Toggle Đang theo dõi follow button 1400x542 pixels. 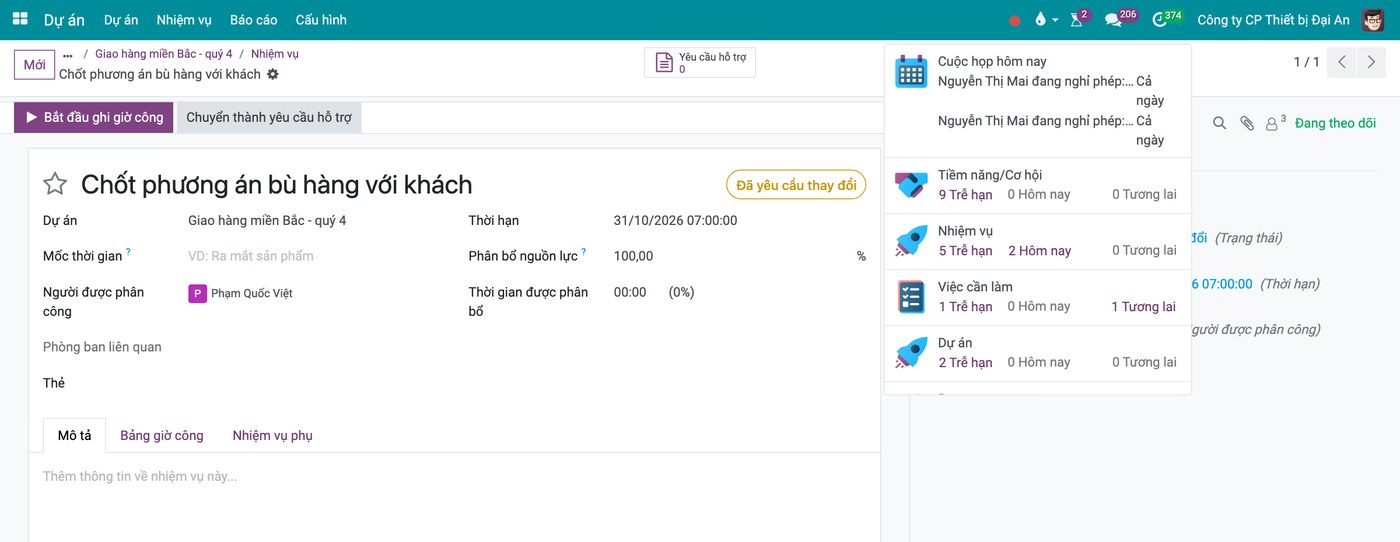(x=1335, y=123)
